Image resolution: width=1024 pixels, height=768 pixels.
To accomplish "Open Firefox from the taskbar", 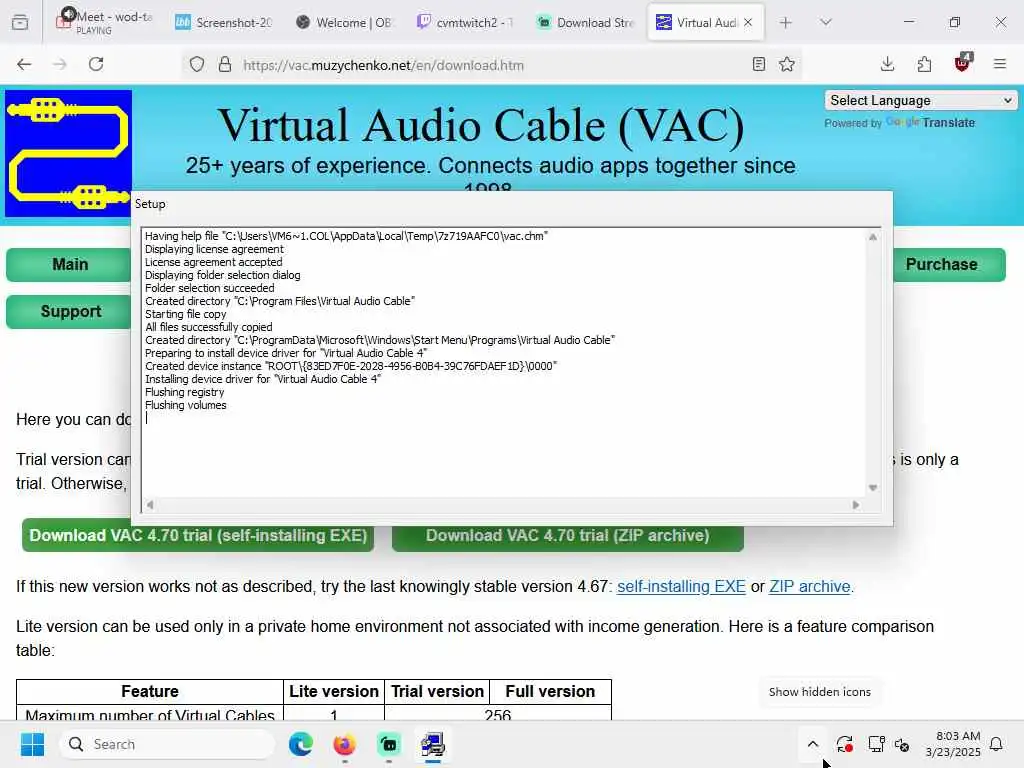I will click(344, 744).
